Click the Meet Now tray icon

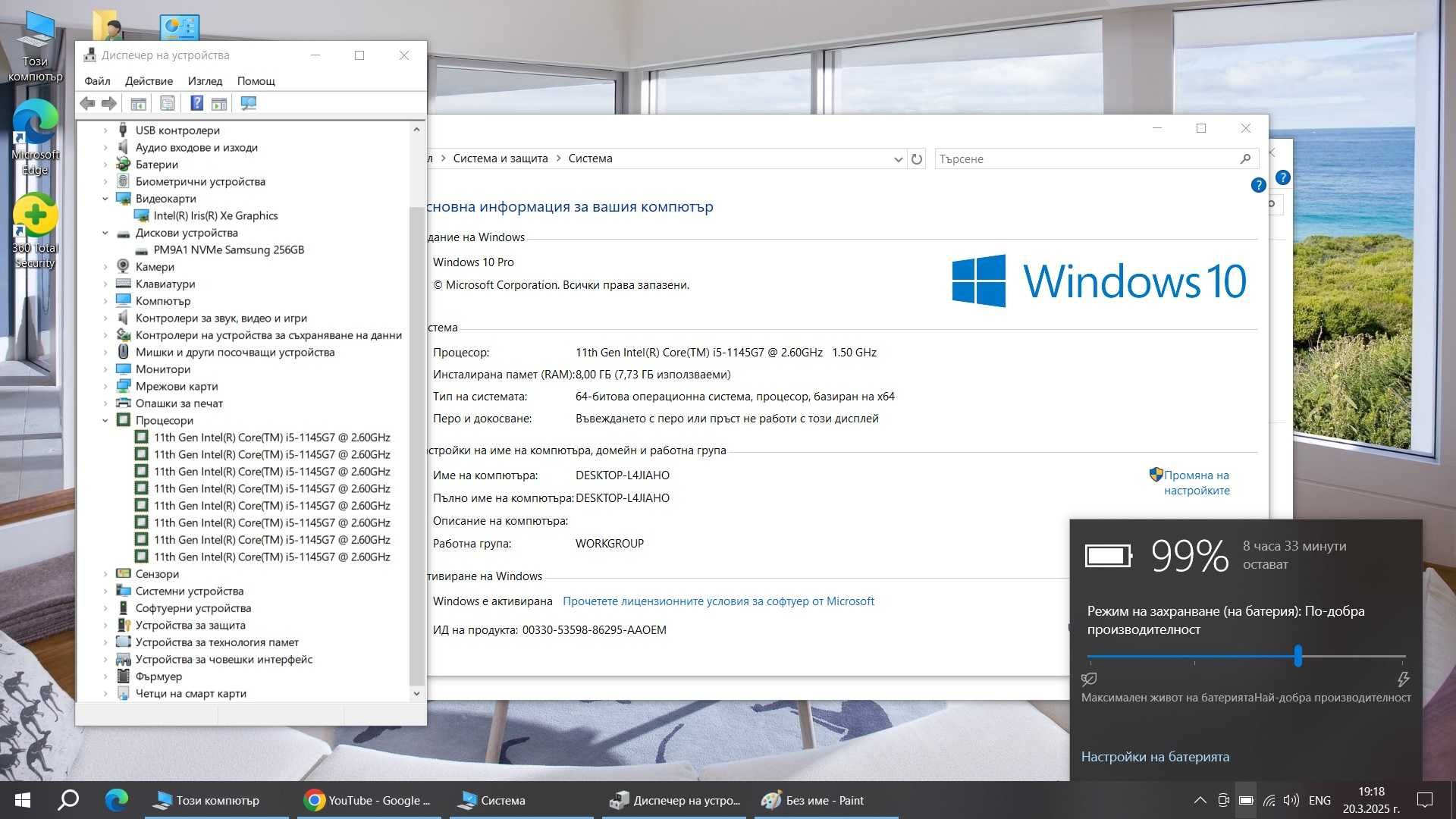(x=1223, y=800)
